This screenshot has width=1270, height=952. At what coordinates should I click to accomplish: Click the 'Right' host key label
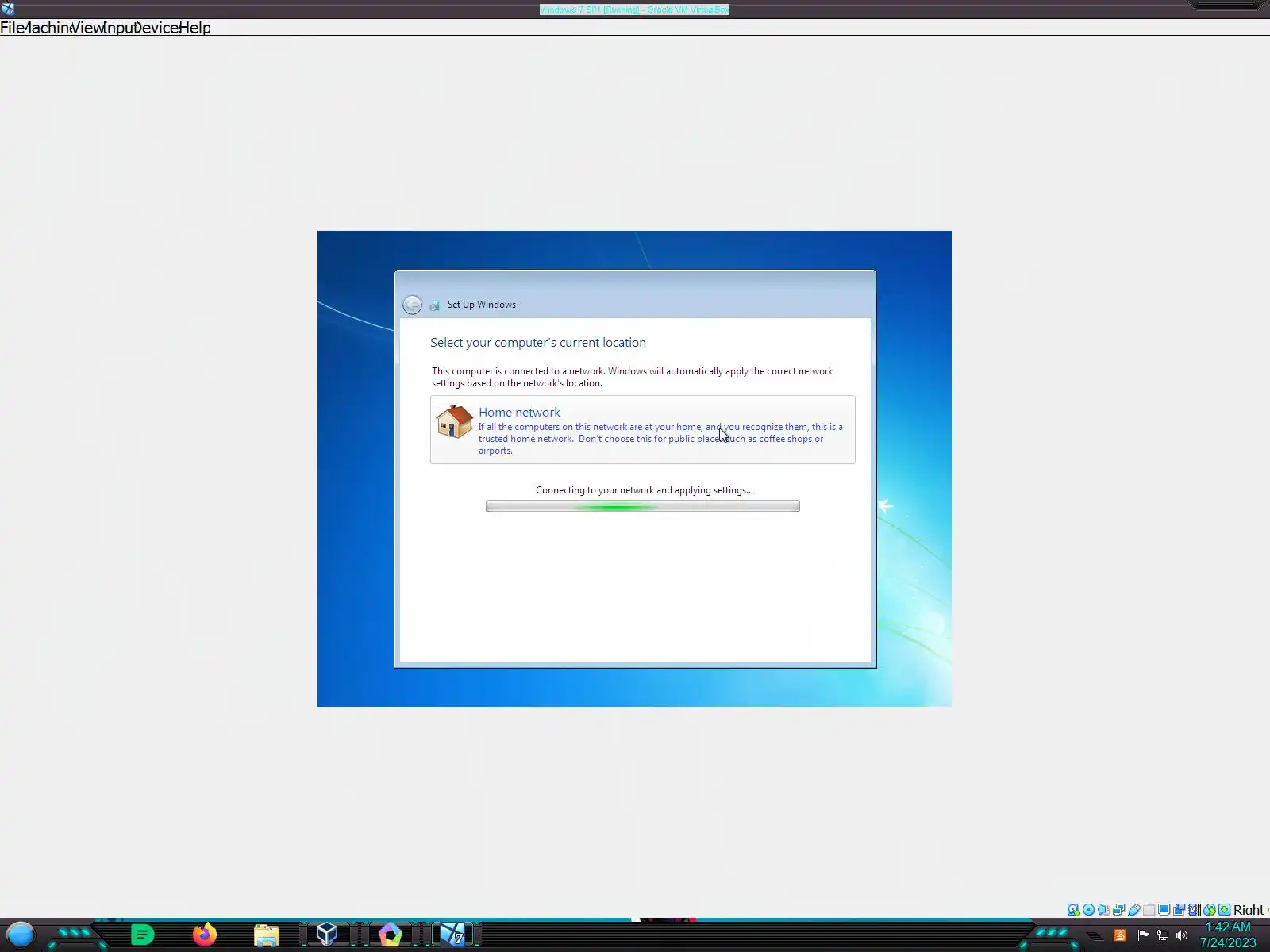1249,910
